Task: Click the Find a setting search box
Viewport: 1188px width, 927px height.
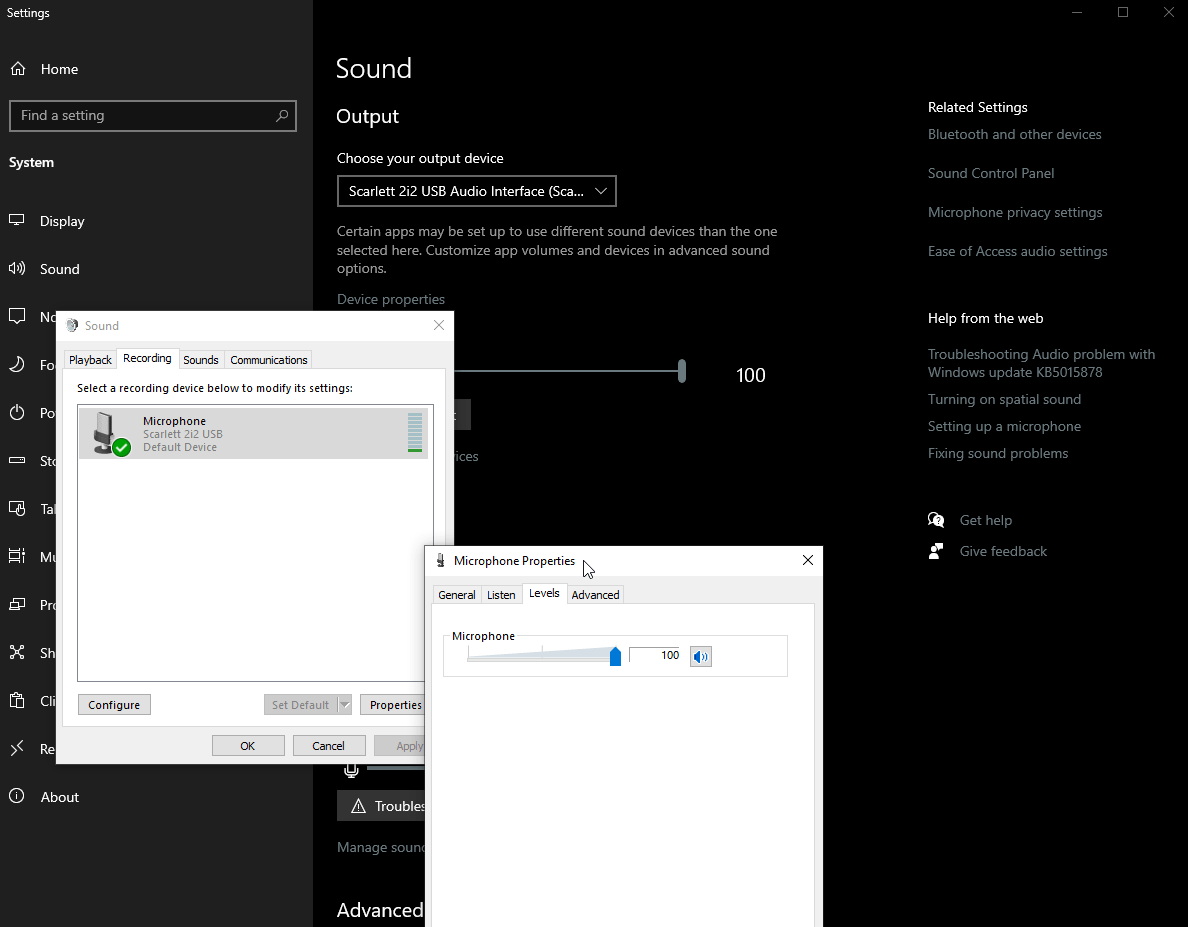Action: coord(152,116)
